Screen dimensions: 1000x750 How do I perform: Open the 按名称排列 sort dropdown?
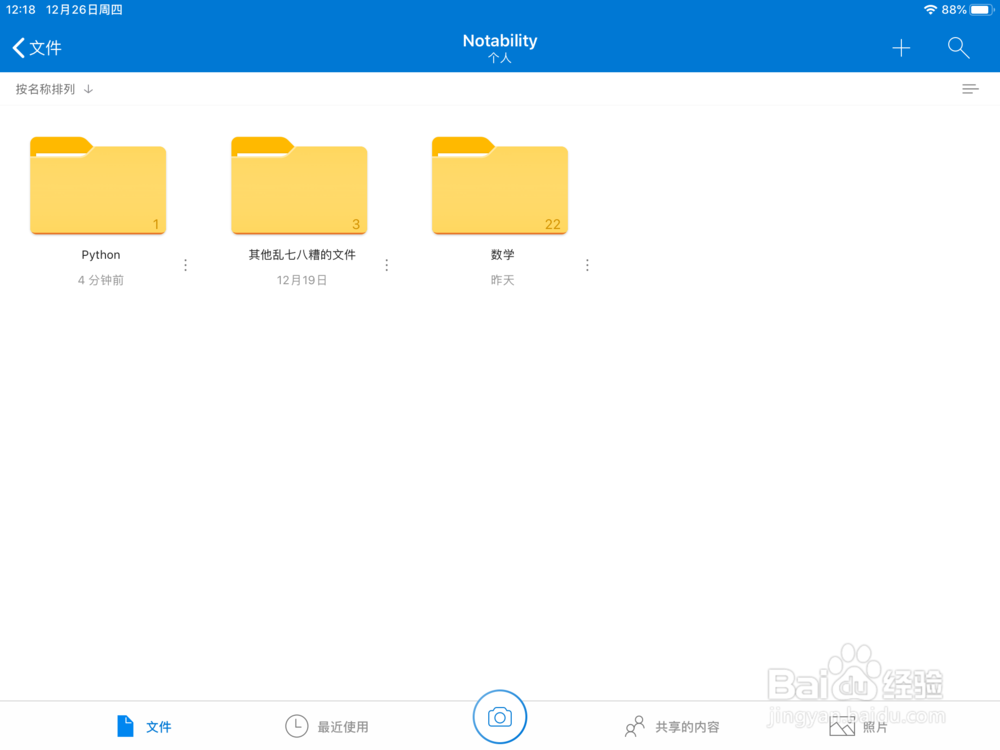pos(54,89)
